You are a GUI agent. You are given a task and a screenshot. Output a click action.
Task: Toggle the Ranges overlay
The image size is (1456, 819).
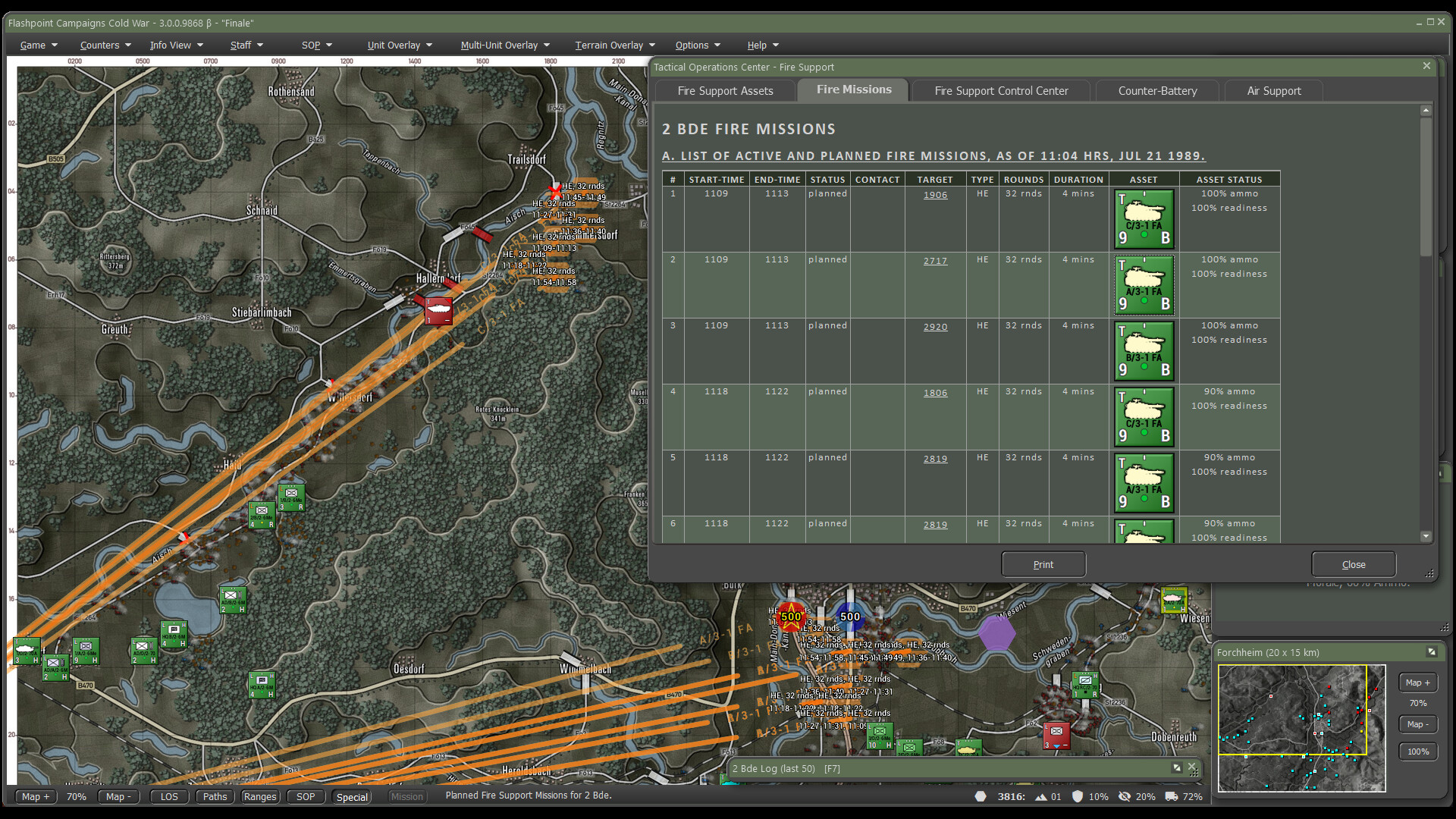(x=260, y=796)
